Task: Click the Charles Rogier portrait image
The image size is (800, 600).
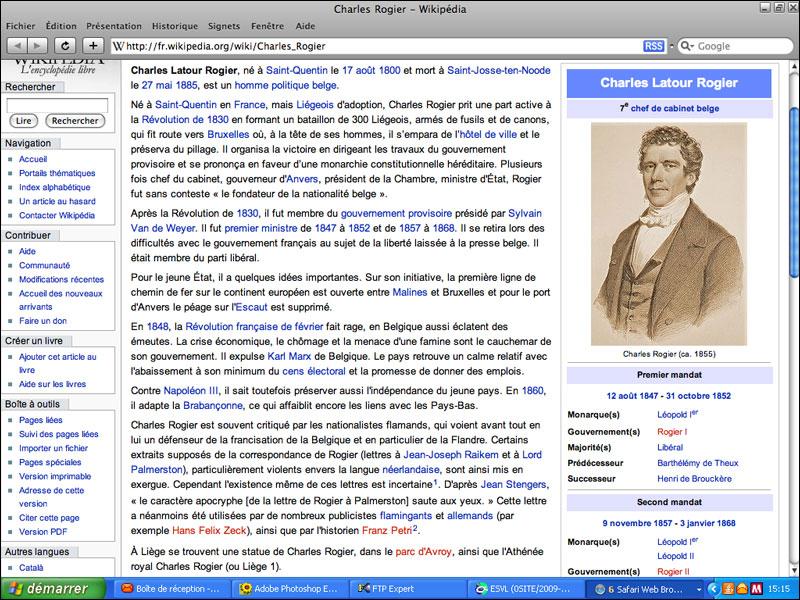Action: [x=669, y=234]
